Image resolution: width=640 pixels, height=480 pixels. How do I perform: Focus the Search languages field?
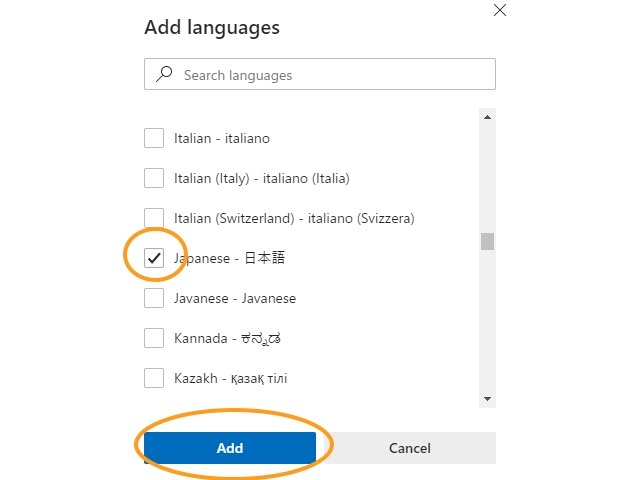click(320, 74)
